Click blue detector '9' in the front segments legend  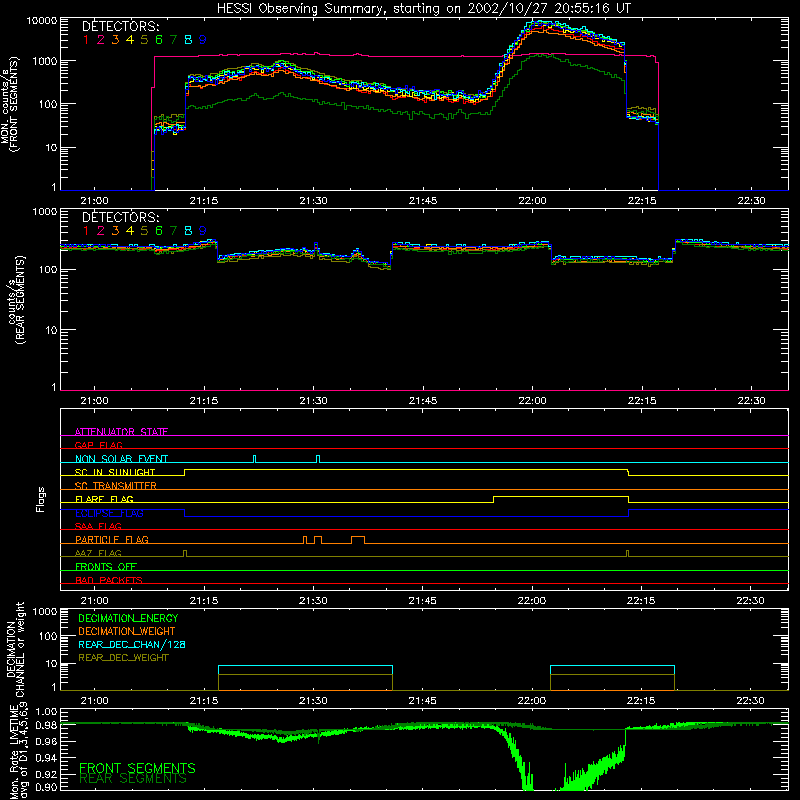click(x=203, y=40)
